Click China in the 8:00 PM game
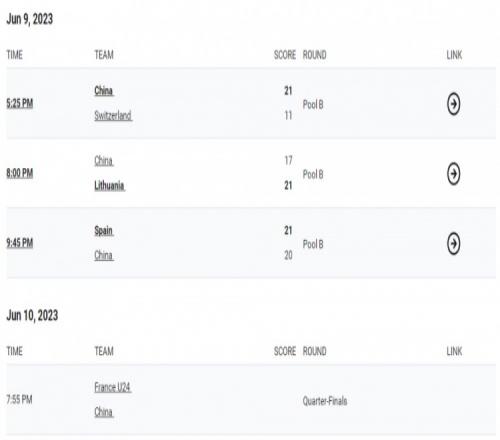 [104, 161]
